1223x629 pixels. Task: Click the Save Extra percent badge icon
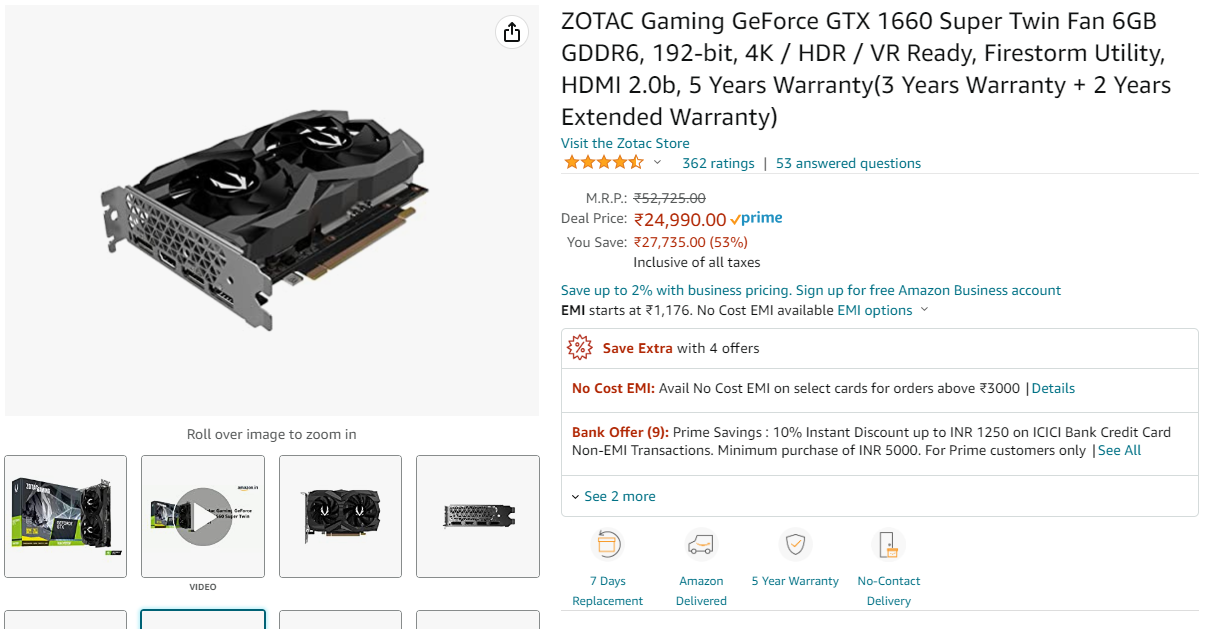click(x=580, y=348)
